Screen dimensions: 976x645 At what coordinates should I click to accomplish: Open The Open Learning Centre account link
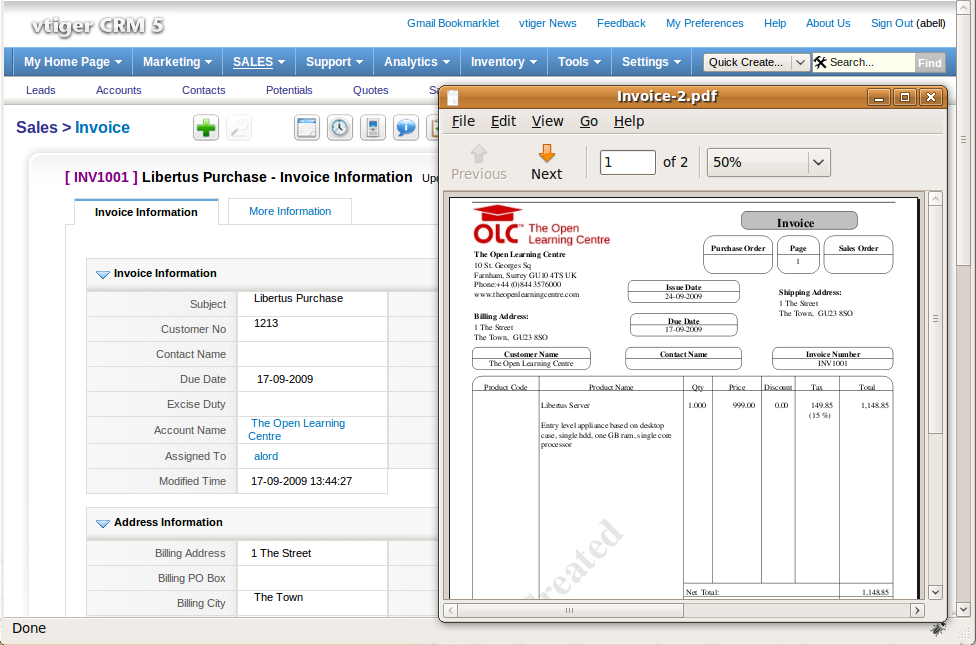297,430
